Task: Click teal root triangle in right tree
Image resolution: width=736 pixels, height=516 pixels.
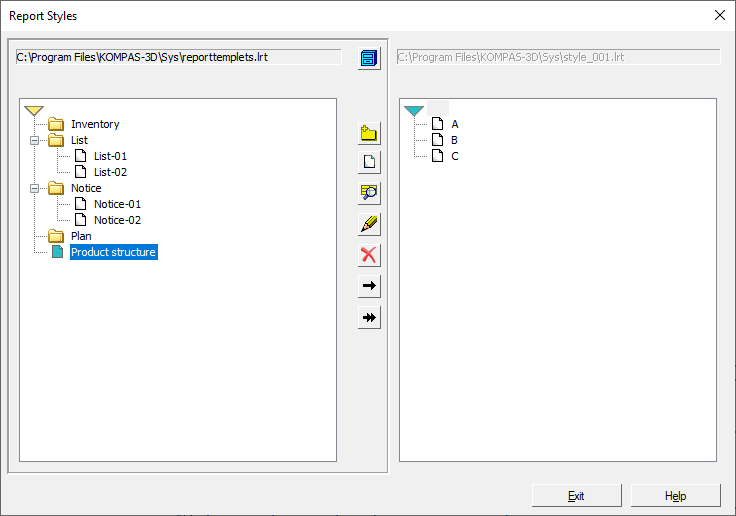Action: pyautogui.click(x=414, y=110)
